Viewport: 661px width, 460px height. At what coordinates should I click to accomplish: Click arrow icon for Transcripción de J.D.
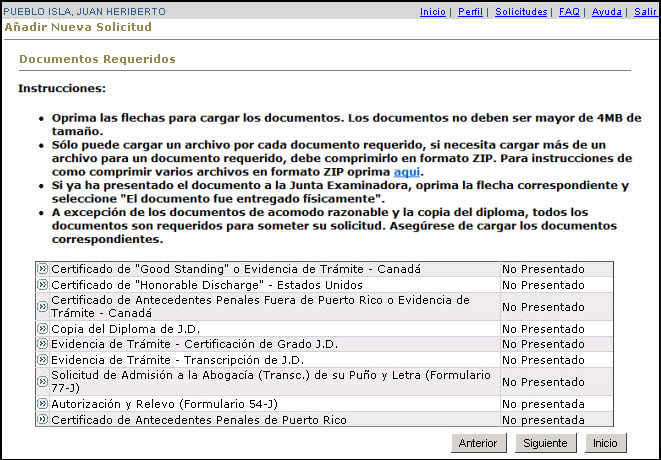coord(42,359)
